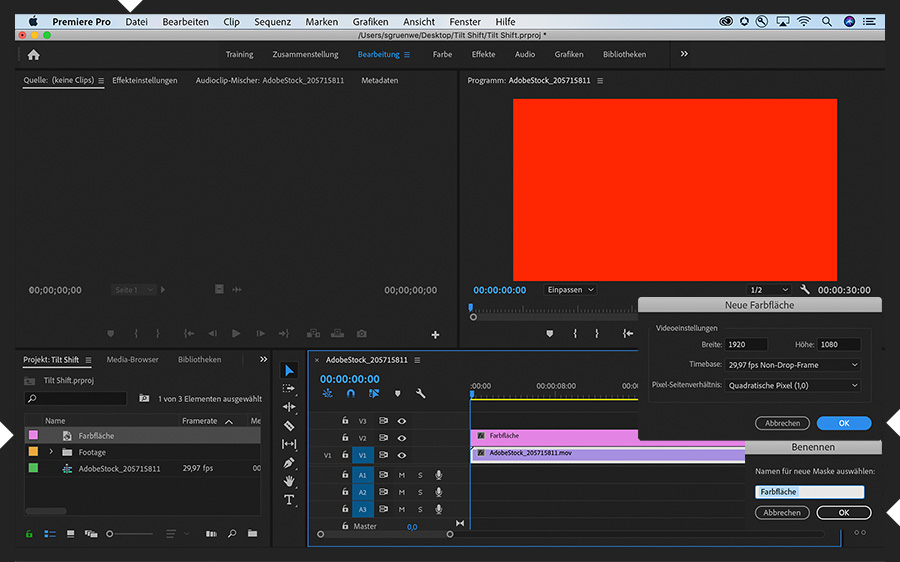Image resolution: width=900 pixels, height=562 pixels.
Task: Click Abbrechen in Neue Farbfläche dialog
Action: (x=782, y=423)
